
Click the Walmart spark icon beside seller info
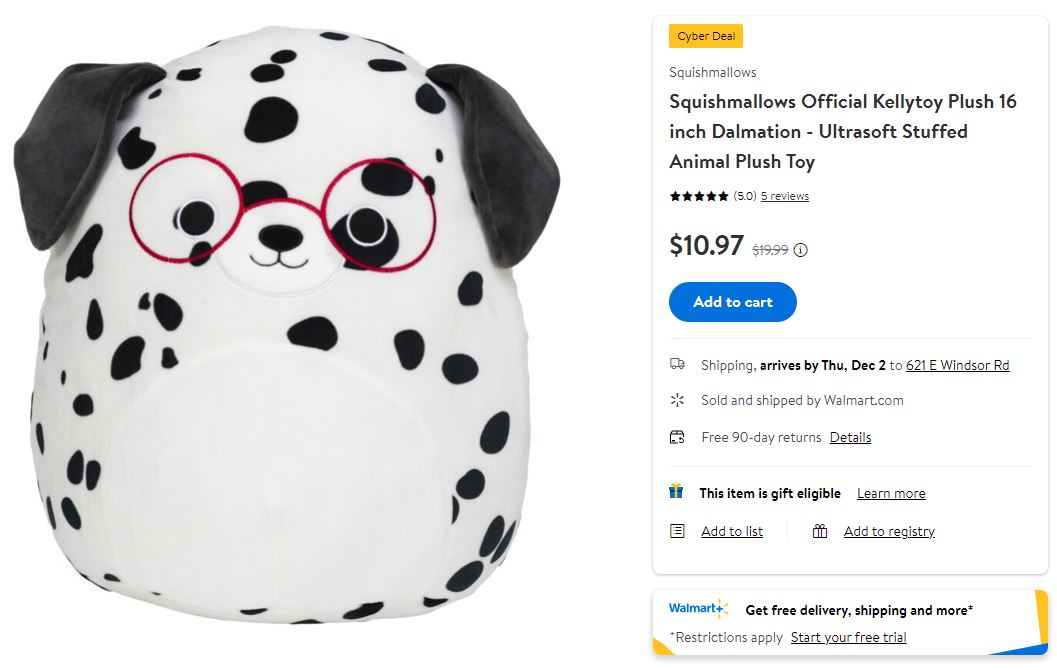pyautogui.click(x=677, y=400)
